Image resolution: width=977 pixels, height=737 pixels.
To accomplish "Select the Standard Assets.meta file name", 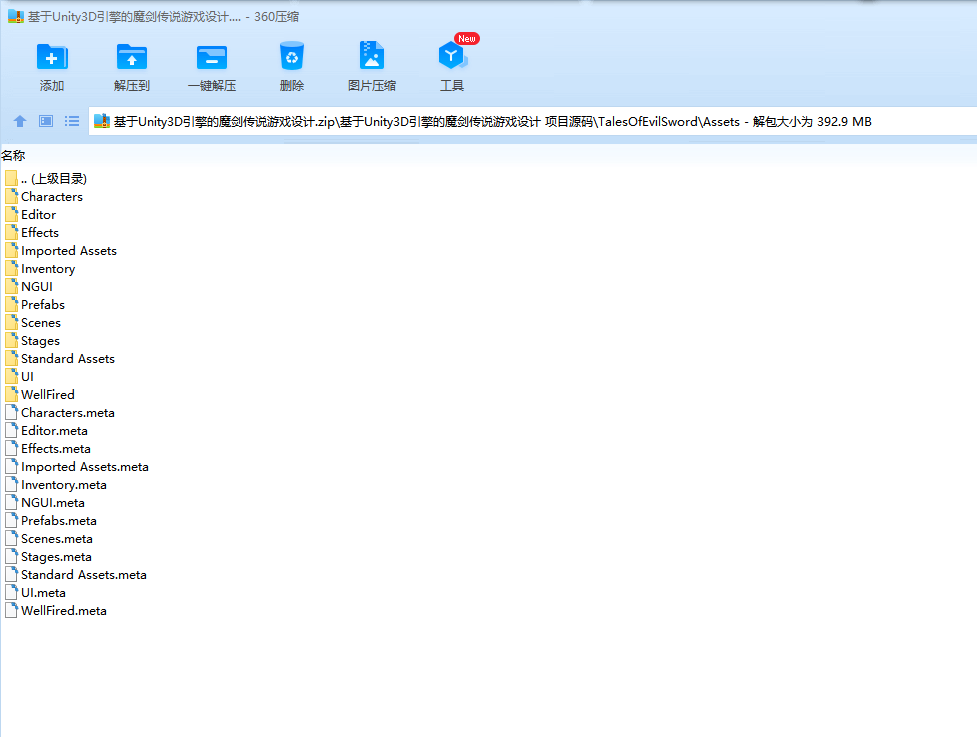I will (x=84, y=575).
